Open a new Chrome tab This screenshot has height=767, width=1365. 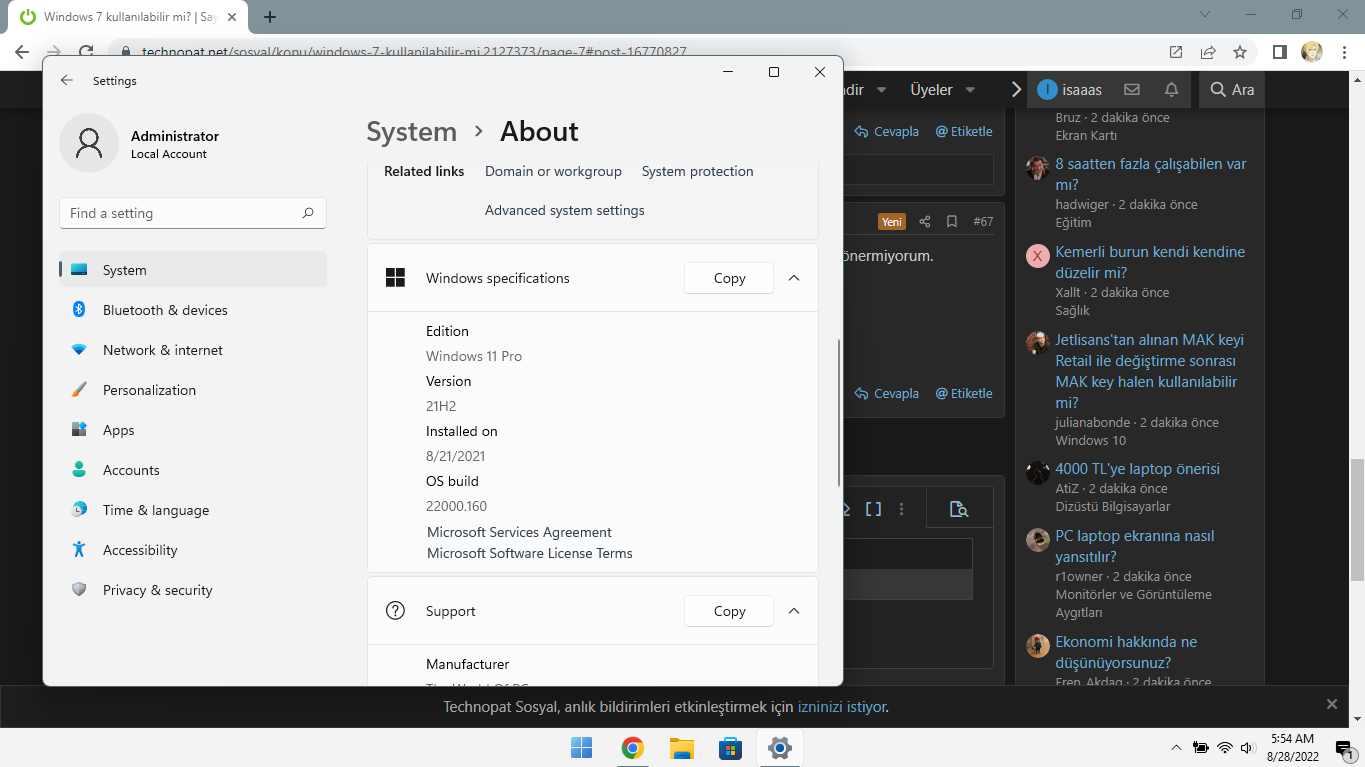(x=270, y=17)
